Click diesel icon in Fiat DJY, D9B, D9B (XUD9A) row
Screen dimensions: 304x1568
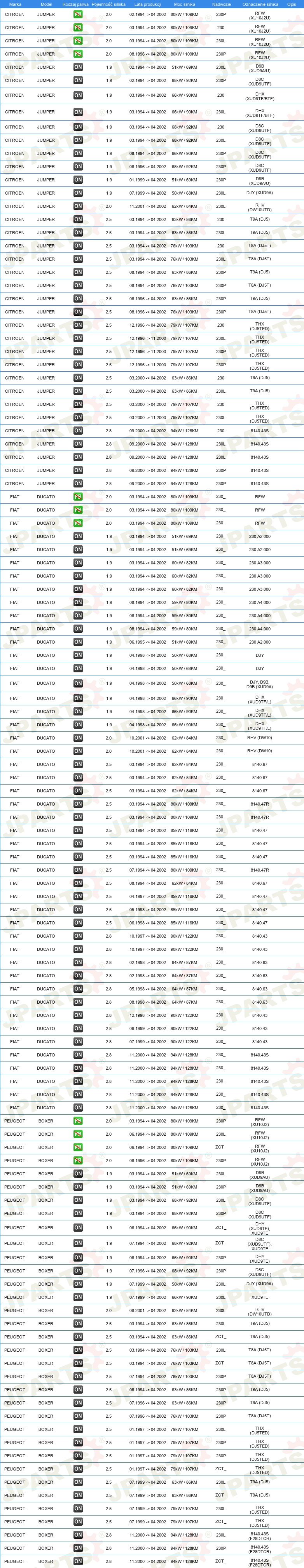coord(78,684)
